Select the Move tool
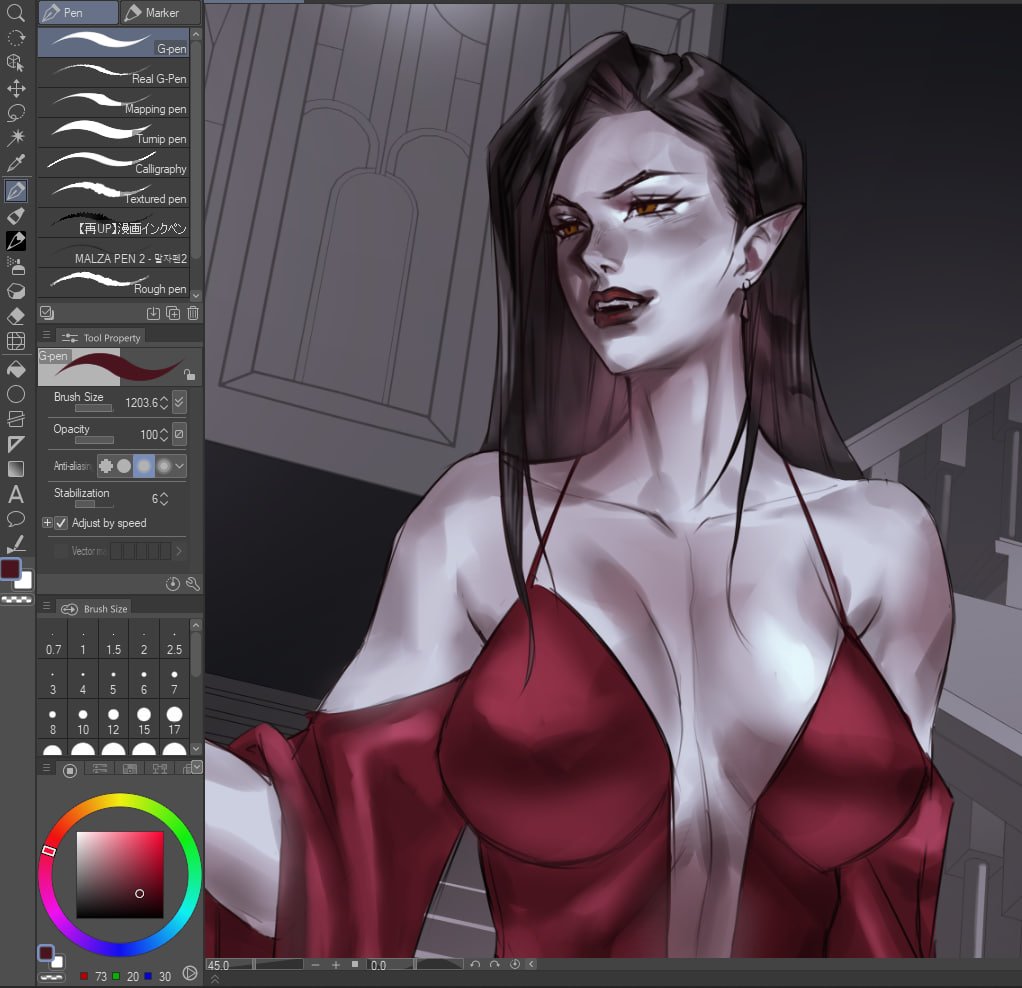This screenshot has height=988, width=1022. (15, 89)
